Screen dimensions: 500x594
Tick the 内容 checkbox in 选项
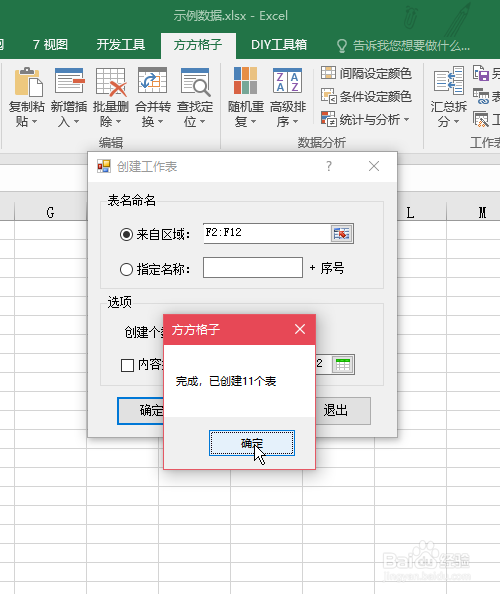coord(127,365)
